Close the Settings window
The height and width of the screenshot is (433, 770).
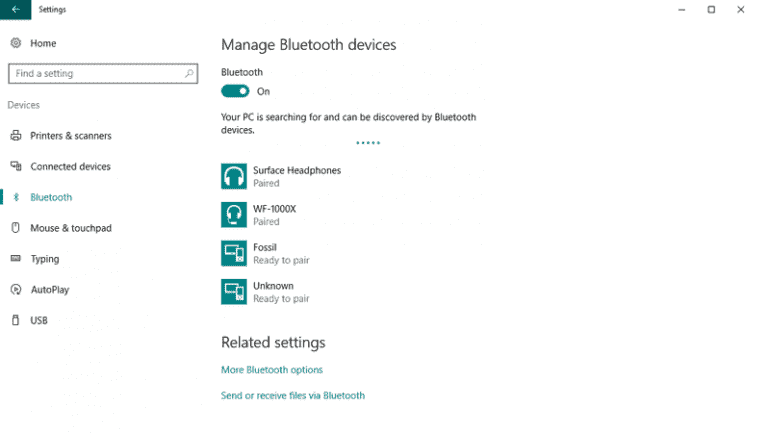point(741,9)
